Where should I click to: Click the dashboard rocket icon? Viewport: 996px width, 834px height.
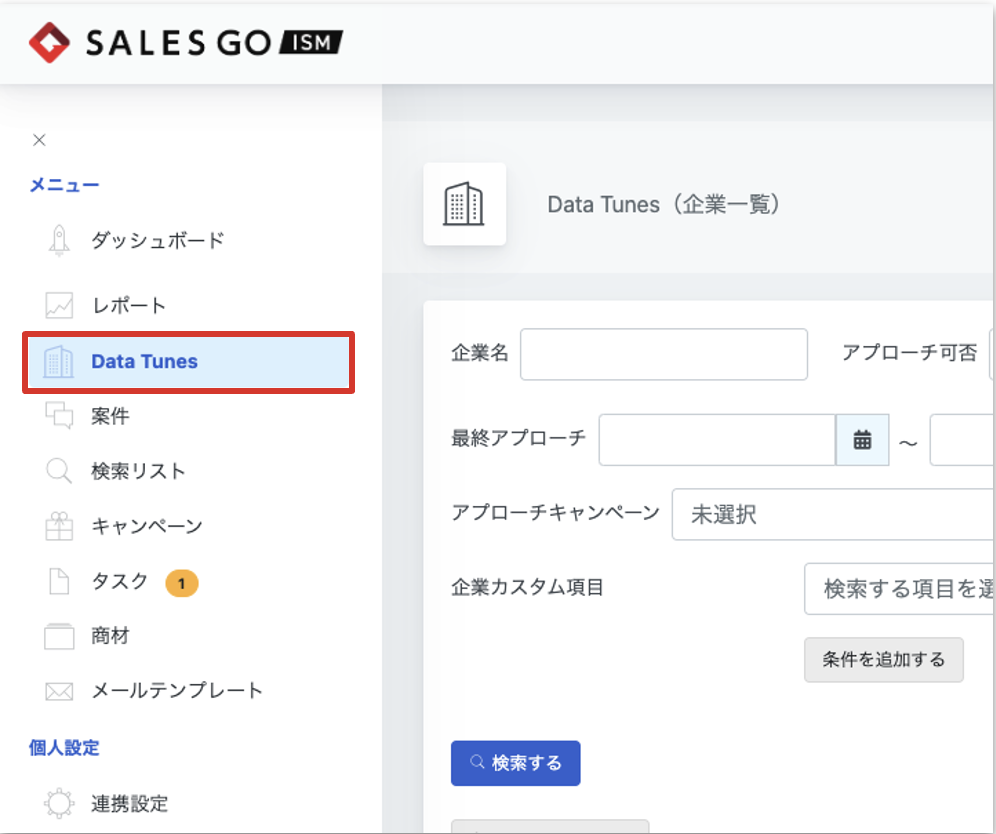pos(59,240)
